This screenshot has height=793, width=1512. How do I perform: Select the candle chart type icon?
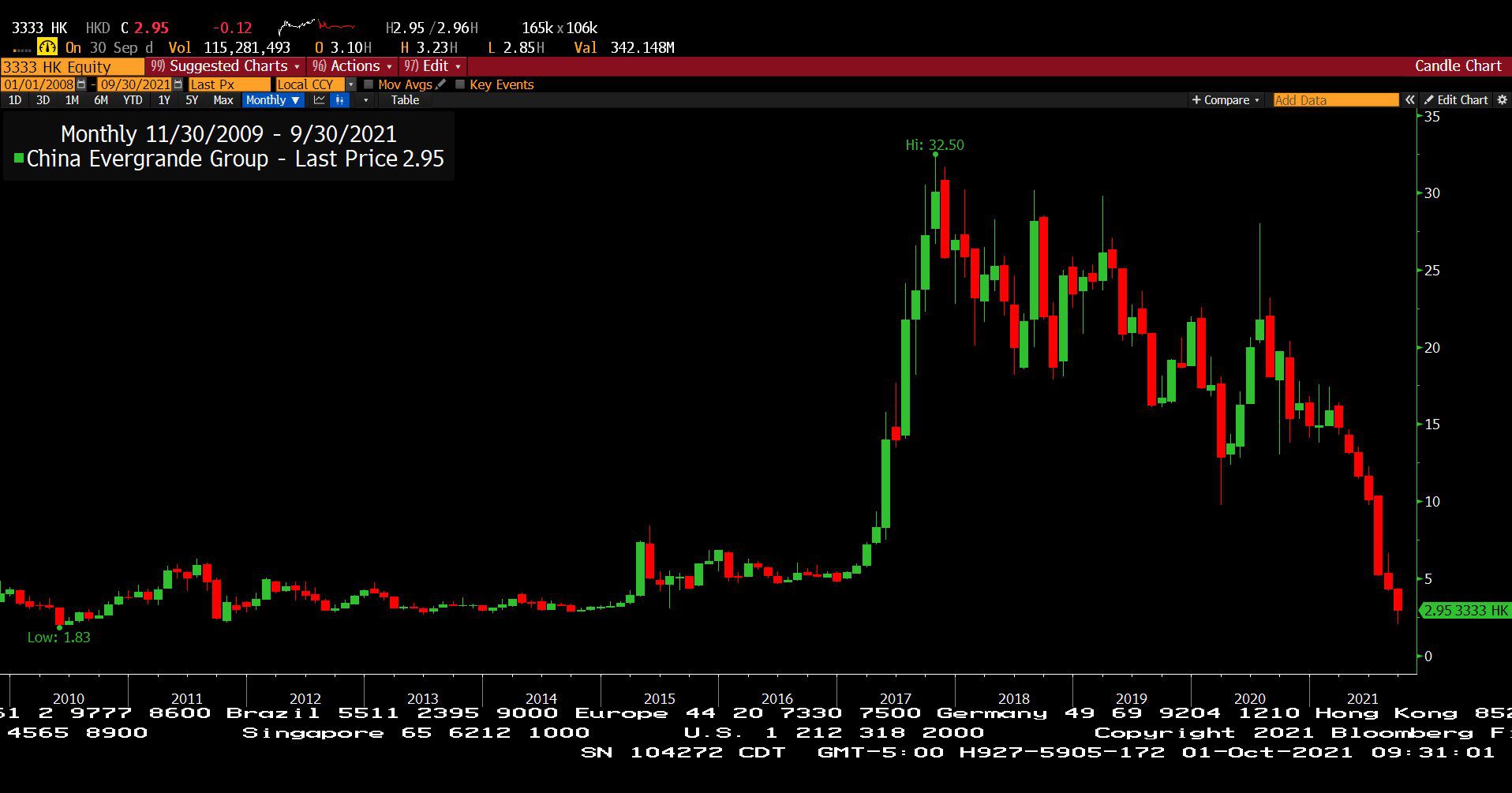340,100
